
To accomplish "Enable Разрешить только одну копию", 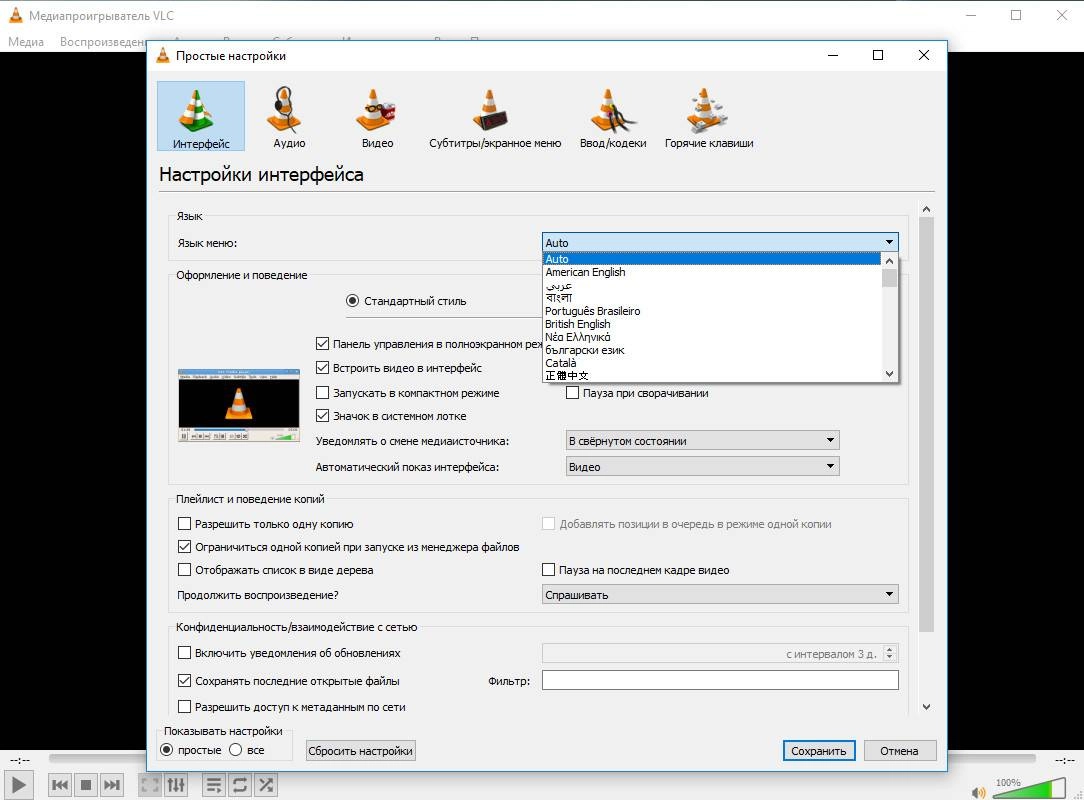I will click(185, 523).
